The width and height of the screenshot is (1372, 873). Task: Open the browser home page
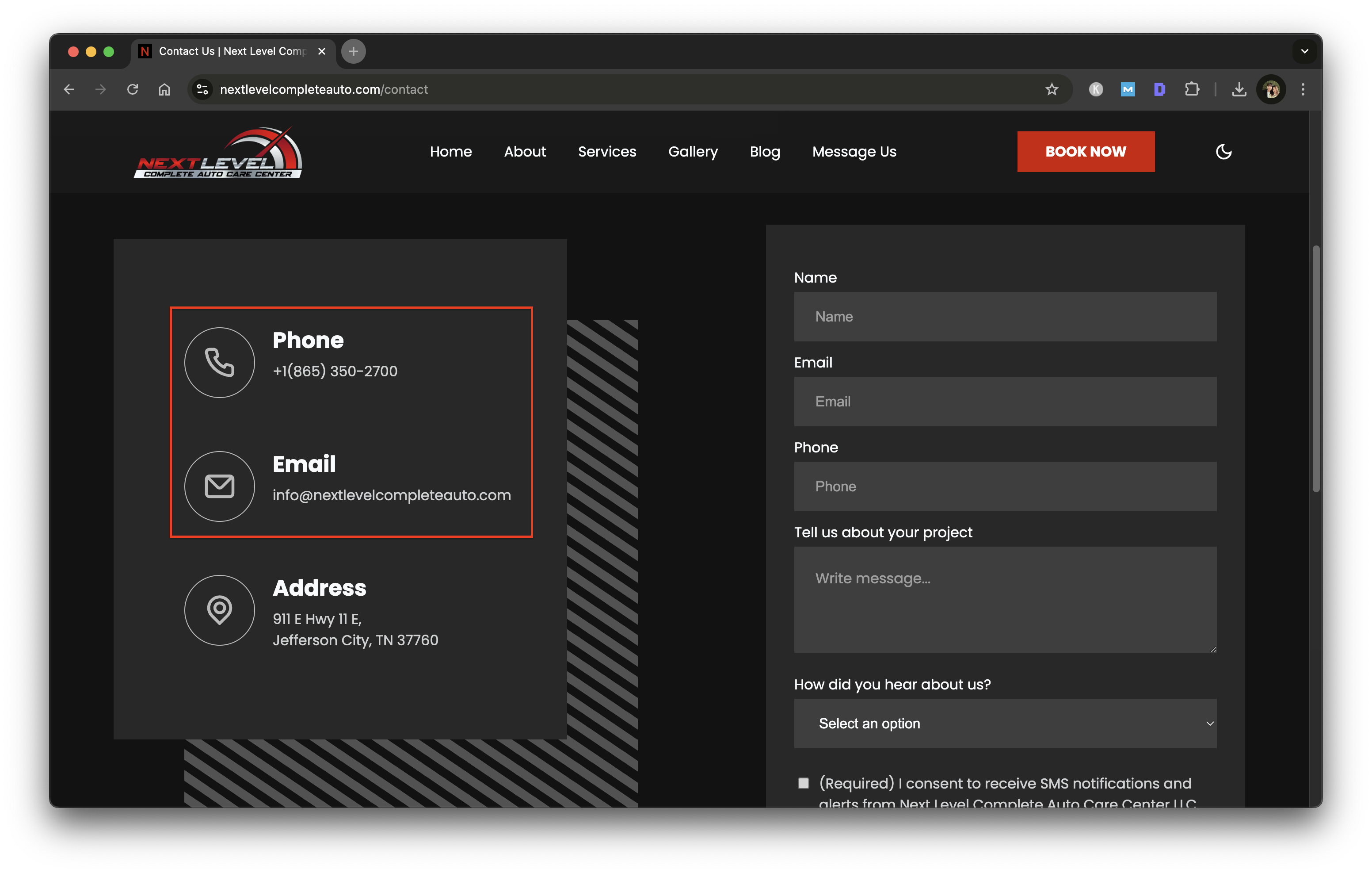pos(165,89)
